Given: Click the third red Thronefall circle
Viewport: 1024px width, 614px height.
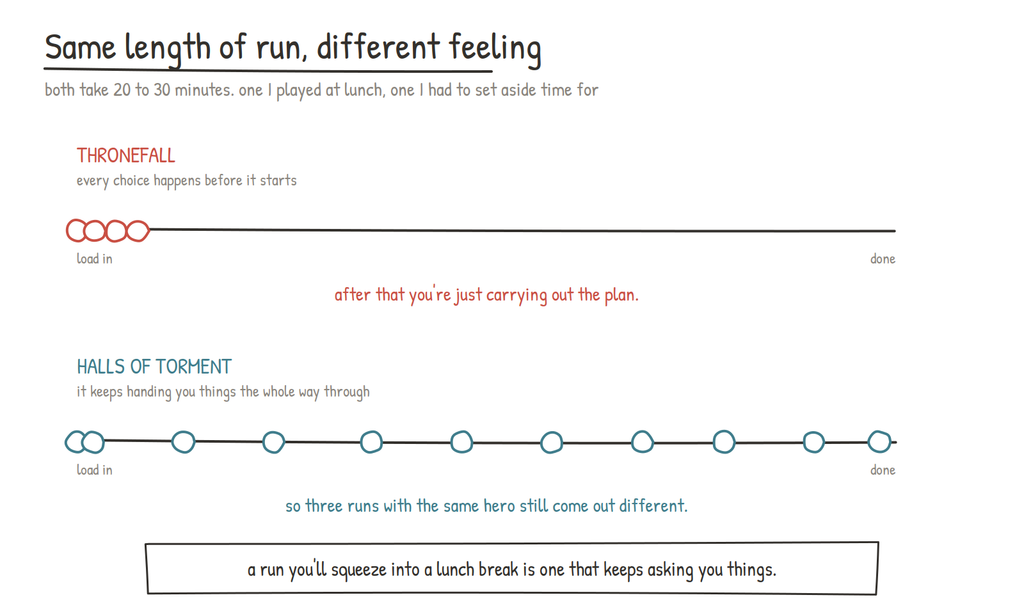Looking at the screenshot, I should (x=116, y=231).
